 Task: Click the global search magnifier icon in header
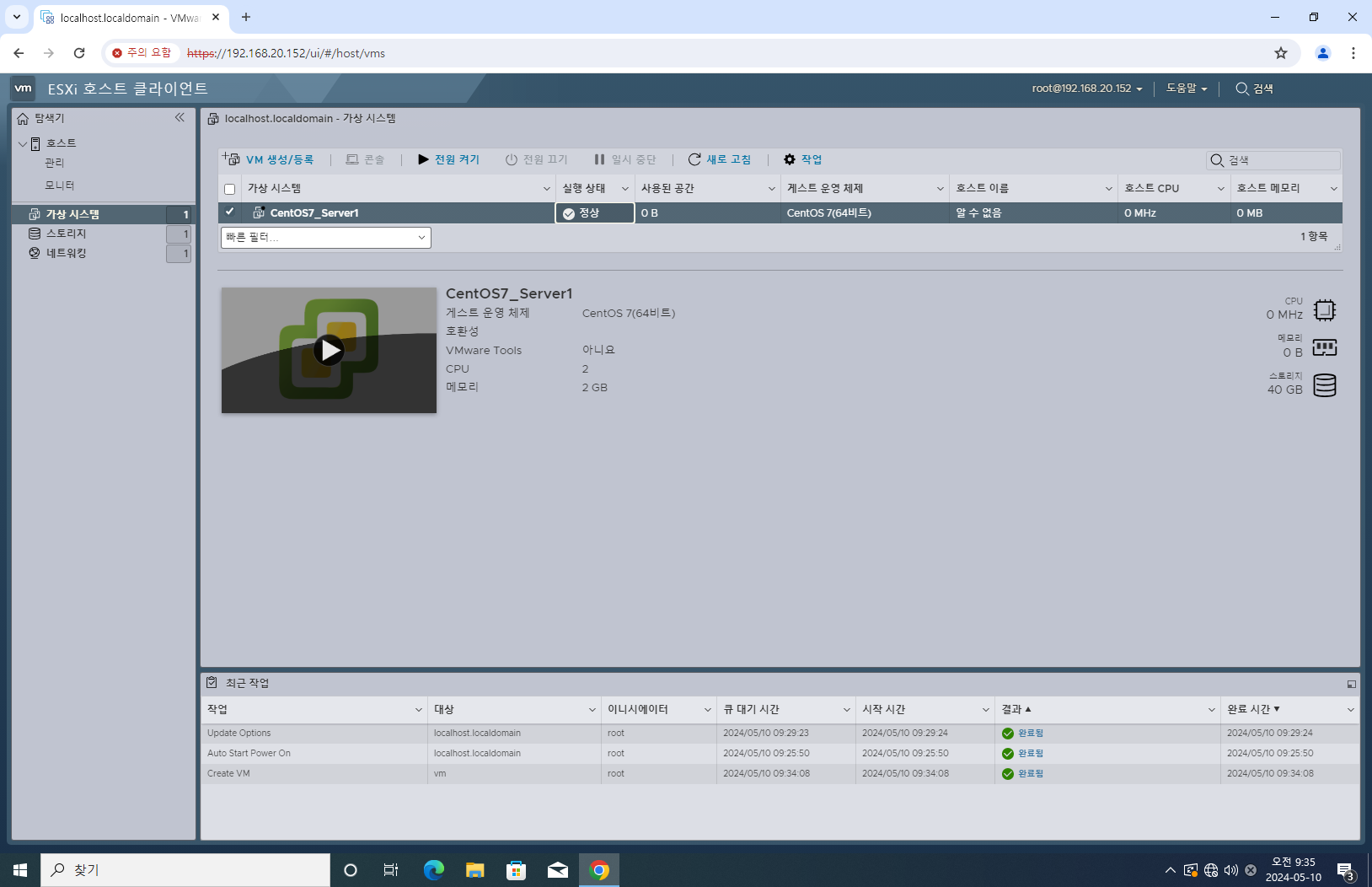point(1242,89)
